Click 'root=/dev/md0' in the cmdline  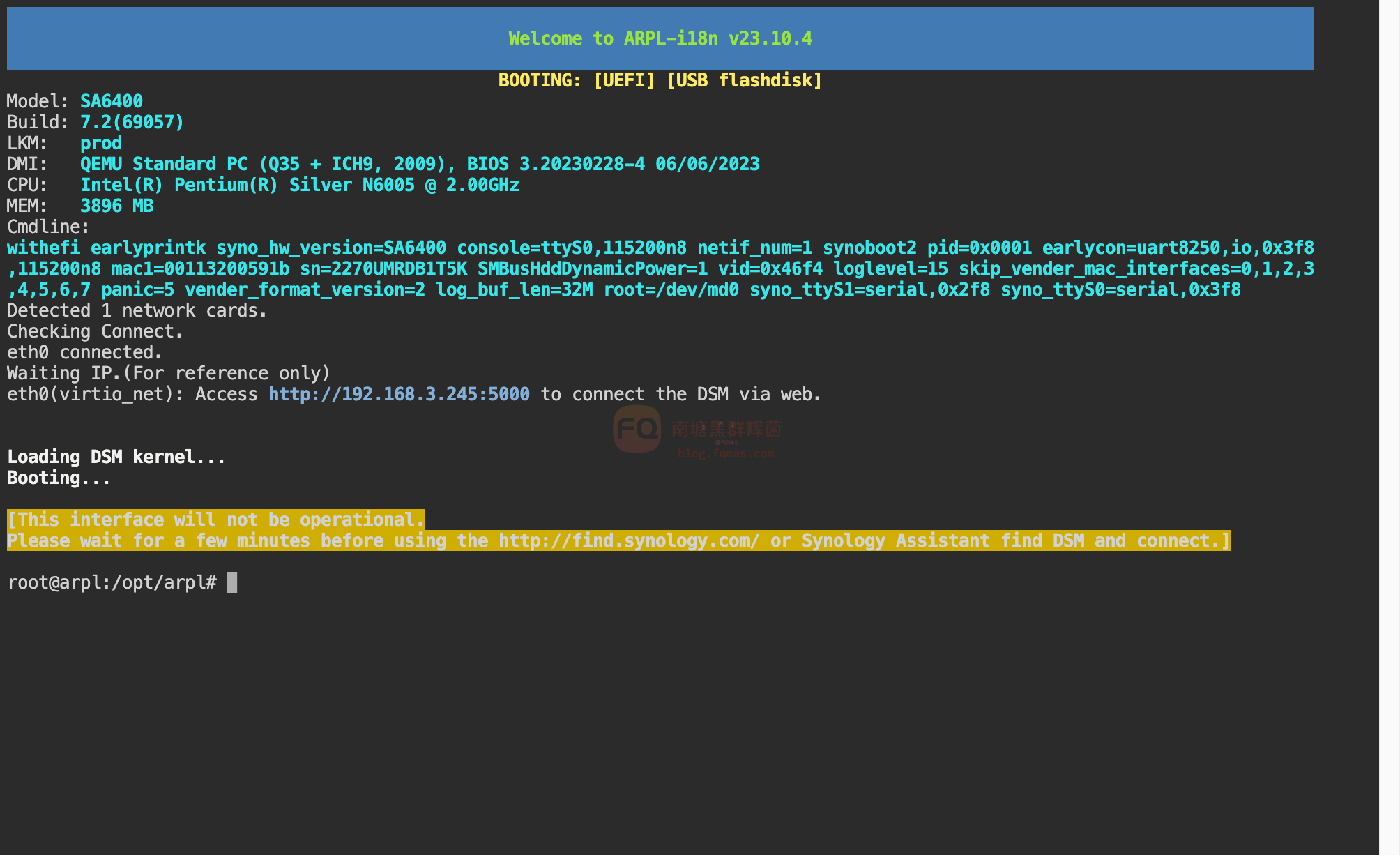671,289
